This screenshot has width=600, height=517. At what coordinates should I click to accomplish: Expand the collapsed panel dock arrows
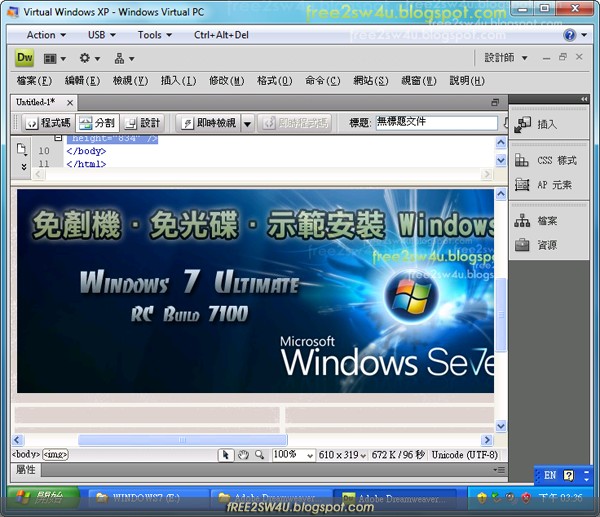(x=584, y=99)
